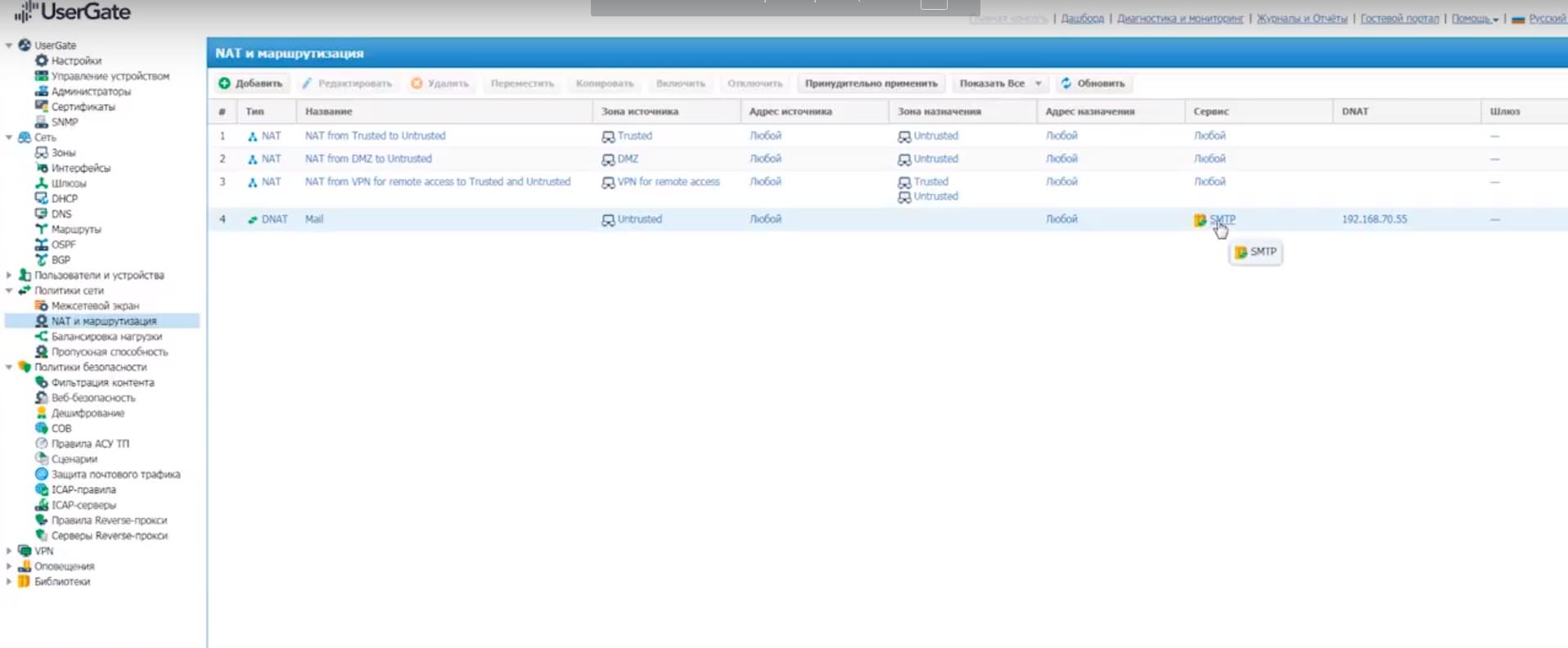This screenshot has width=1568, height=648.
Task: Click the Настройки gear icon in sidebar
Action: pos(42,61)
